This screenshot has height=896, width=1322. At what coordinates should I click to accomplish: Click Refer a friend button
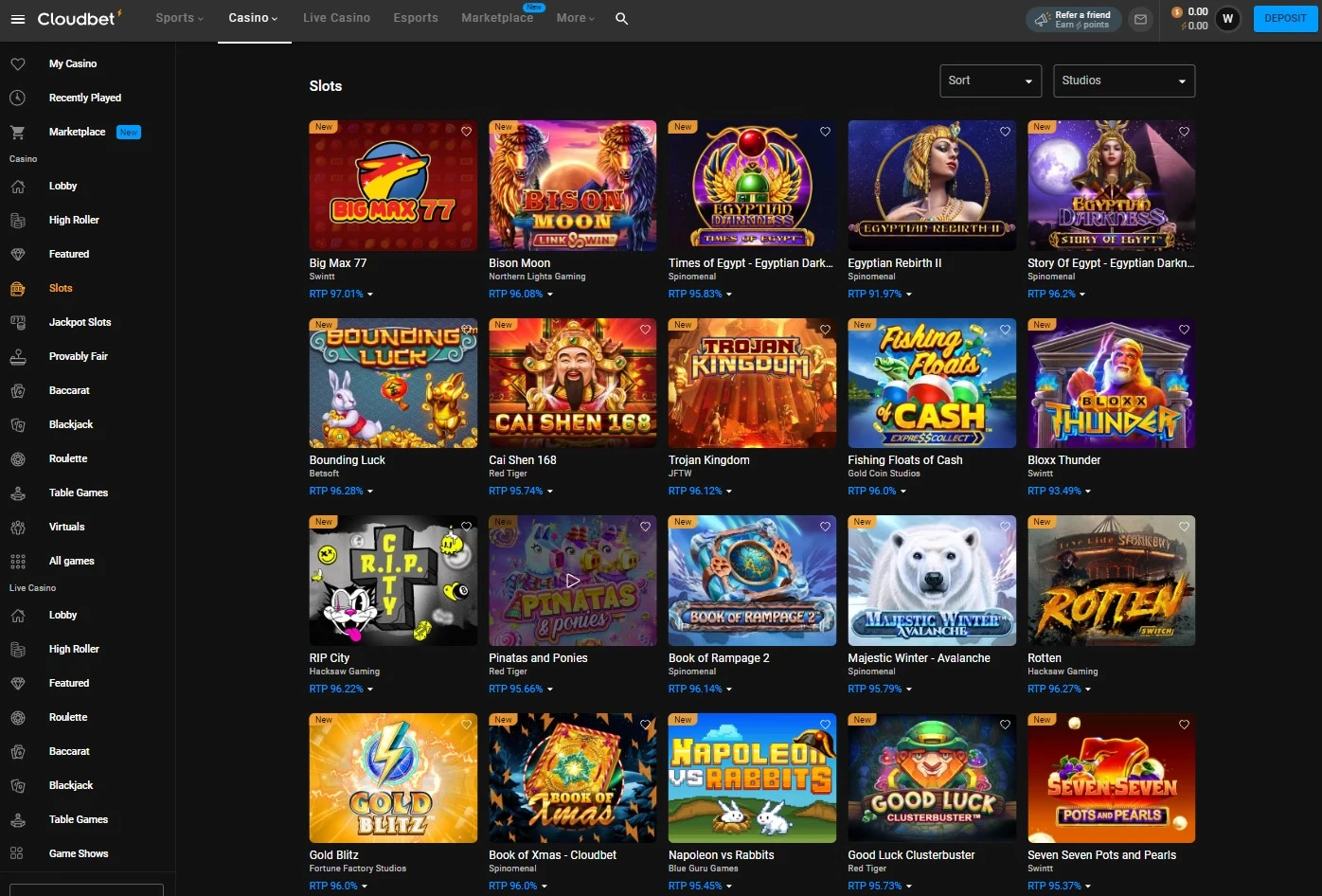click(1074, 19)
